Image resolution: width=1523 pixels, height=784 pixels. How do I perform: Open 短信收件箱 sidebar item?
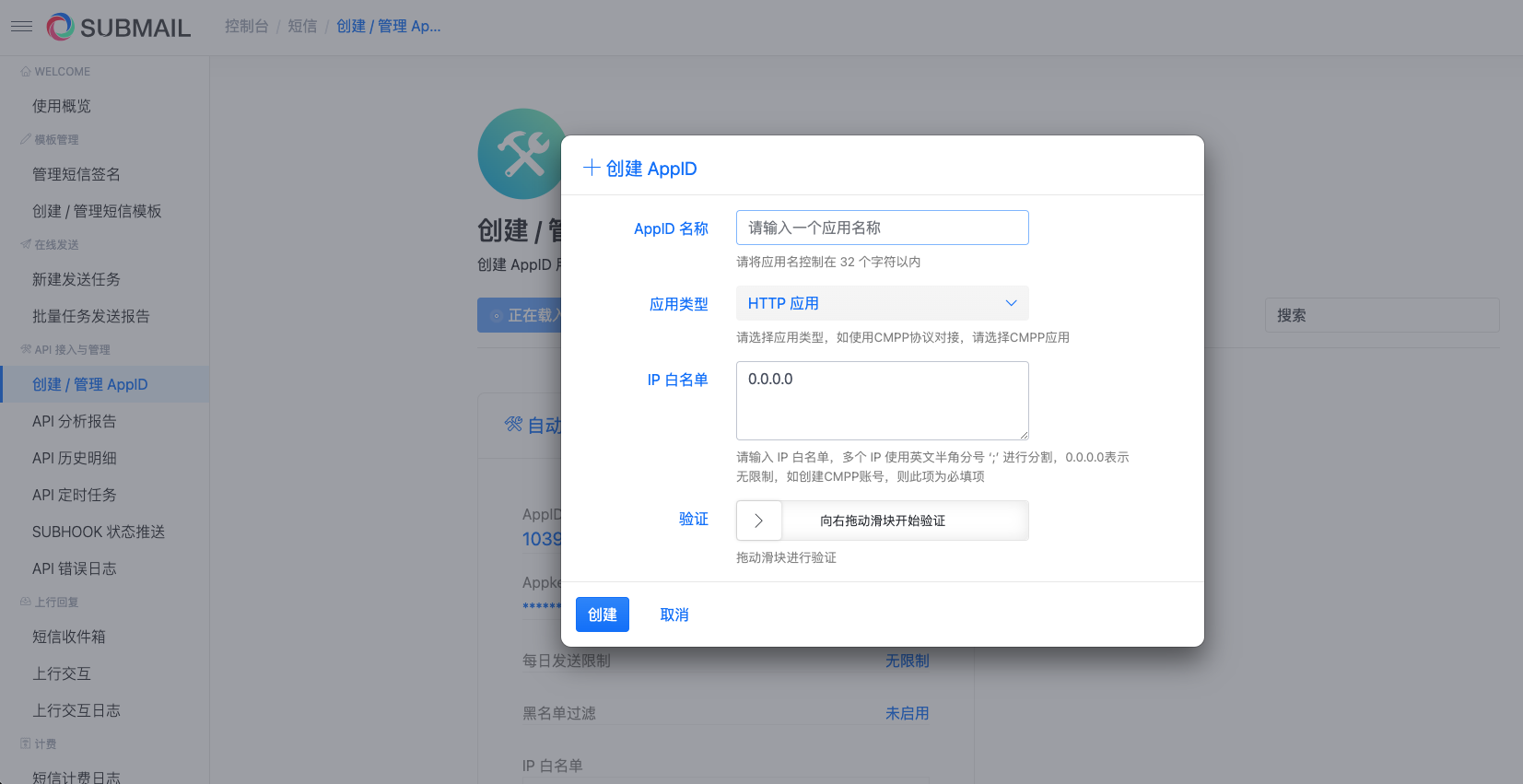coord(69,637)
